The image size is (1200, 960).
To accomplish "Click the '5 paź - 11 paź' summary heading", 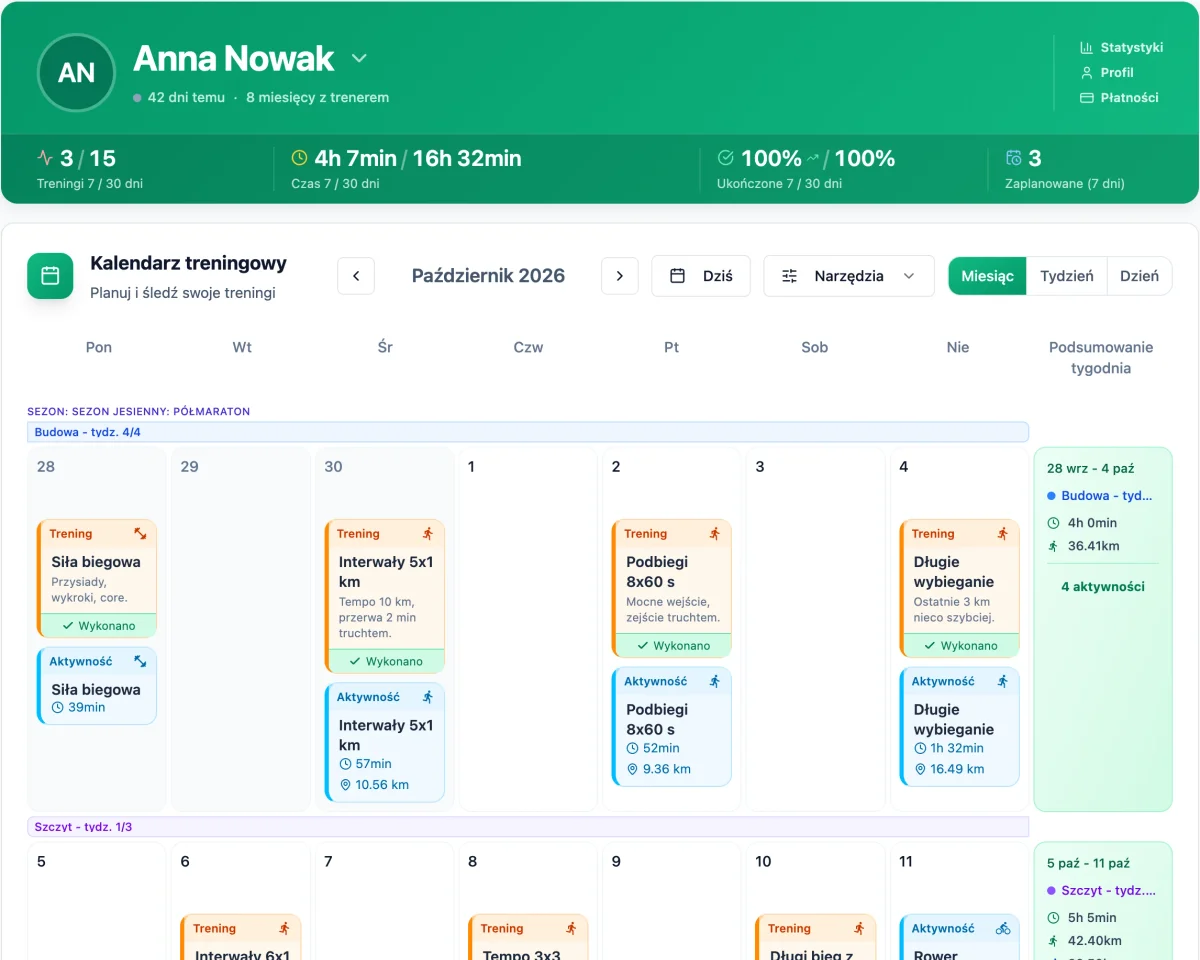I will pyautogui.click(x=1089, y=863).
